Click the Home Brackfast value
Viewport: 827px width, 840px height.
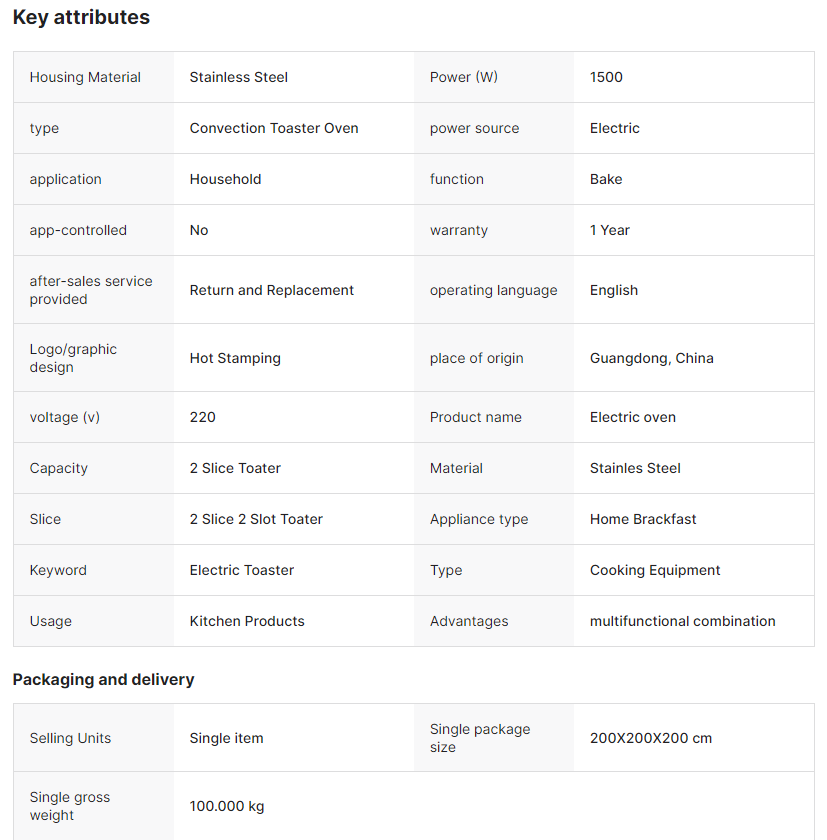tap(643, 519)
